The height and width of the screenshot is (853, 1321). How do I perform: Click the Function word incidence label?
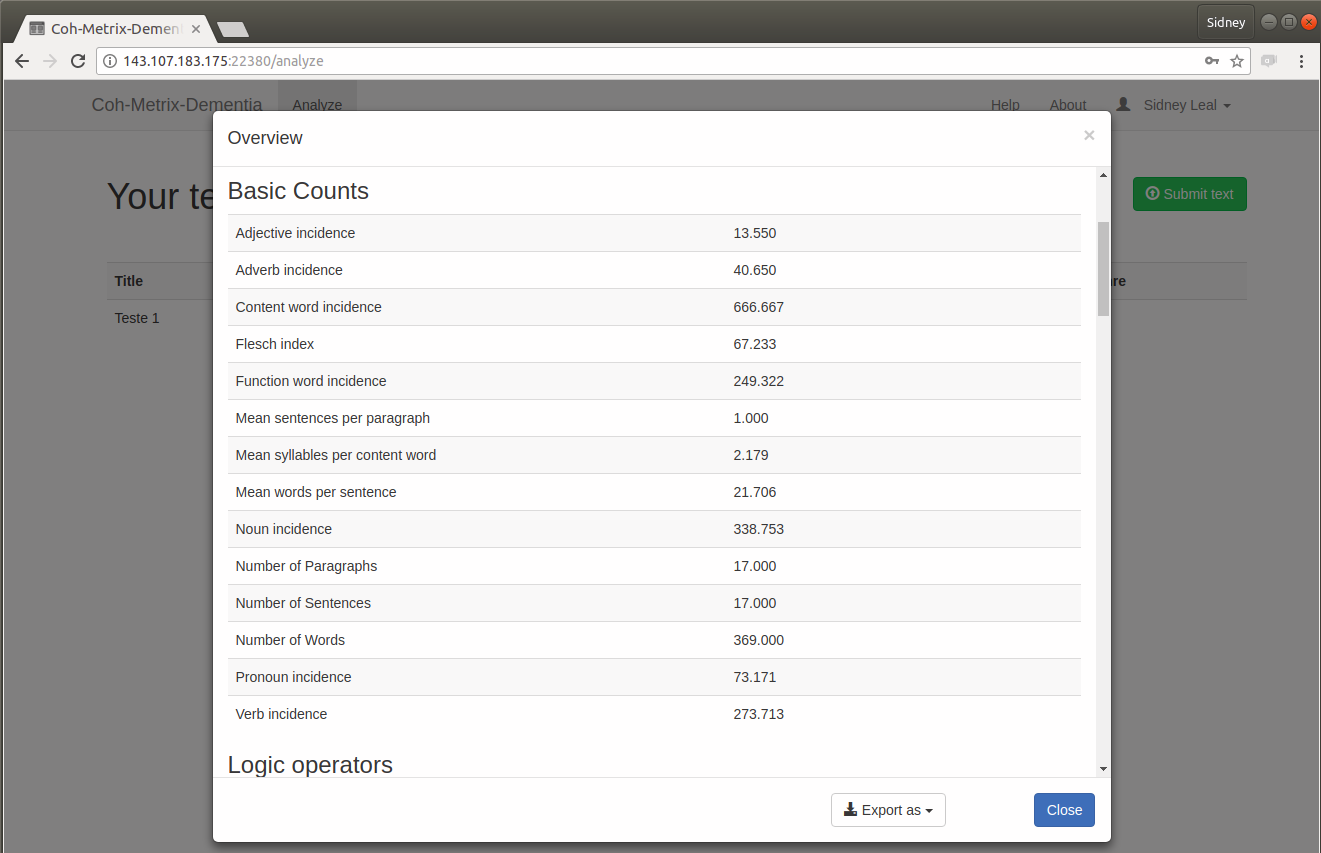pos(311,381)
